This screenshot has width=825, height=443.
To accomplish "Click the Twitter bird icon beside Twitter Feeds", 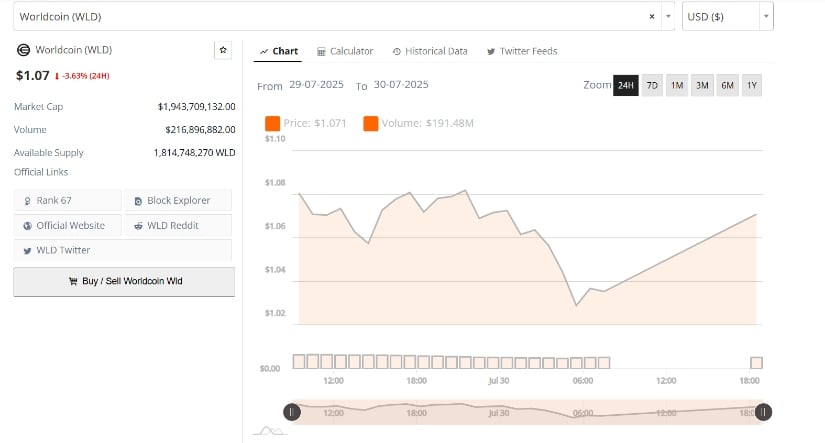I will (x=491, y=52).
